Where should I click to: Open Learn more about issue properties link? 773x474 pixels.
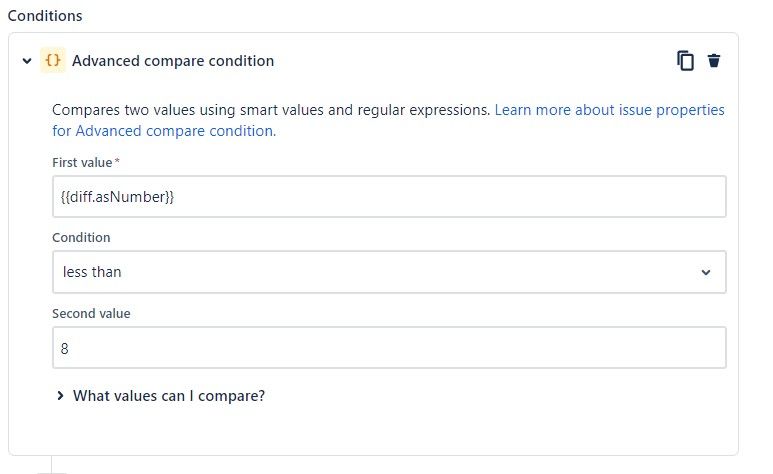pos(609,110)
